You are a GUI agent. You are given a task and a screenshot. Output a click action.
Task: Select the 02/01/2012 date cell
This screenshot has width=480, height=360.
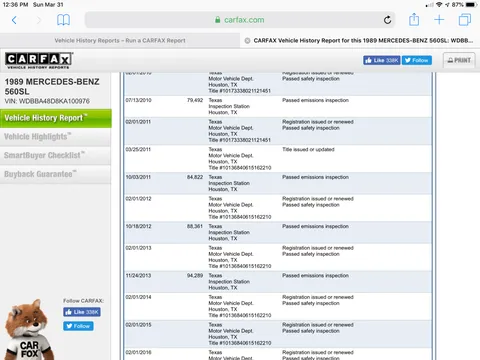(x=138, y=199)
